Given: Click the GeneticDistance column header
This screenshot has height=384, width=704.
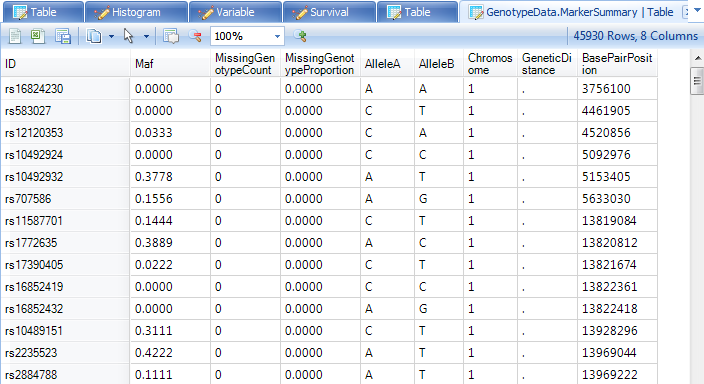Looking at the screenshot, I should click(547, 64).
